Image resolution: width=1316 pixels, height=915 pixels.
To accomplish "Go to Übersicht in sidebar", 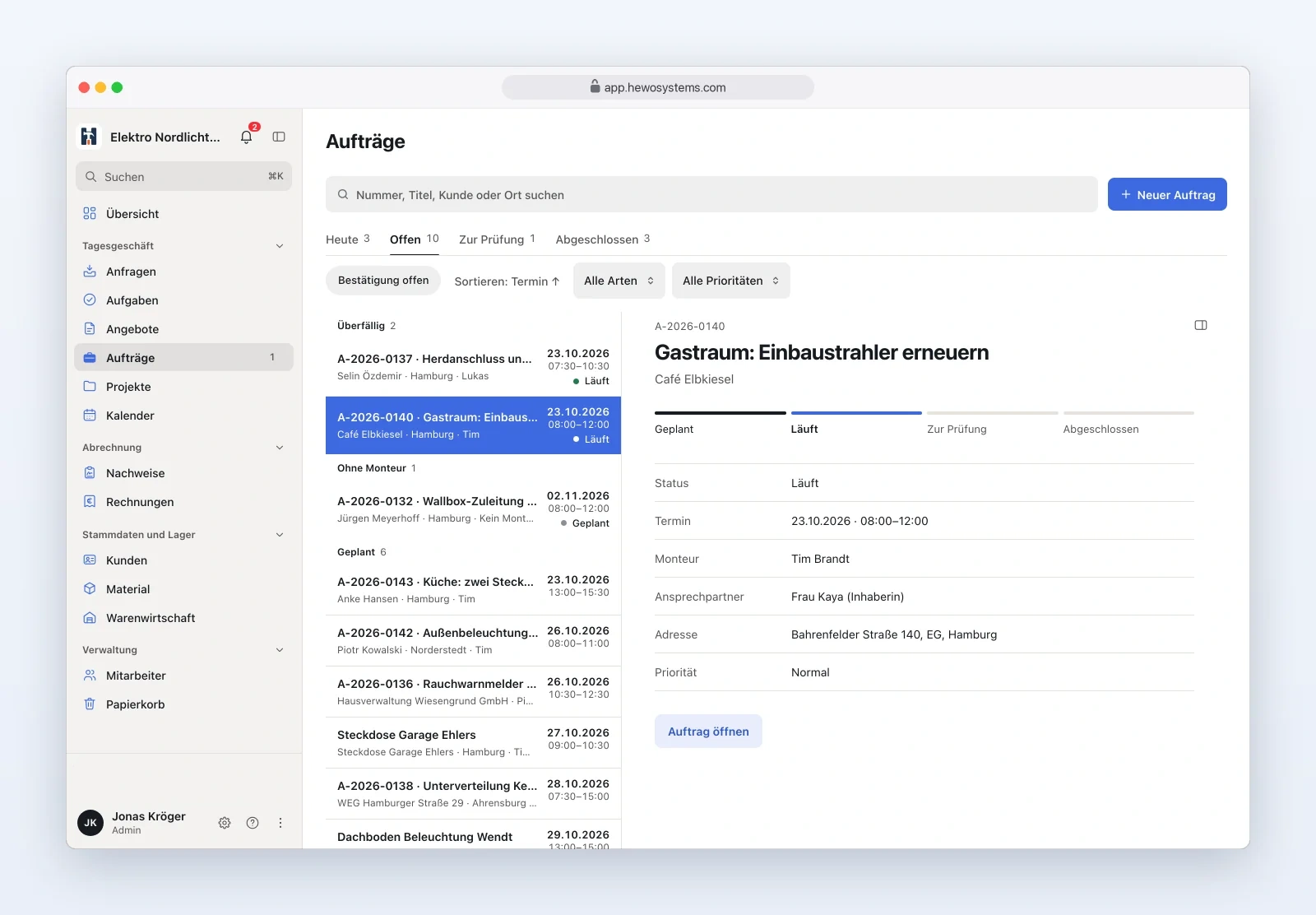I will pos(184,214).
